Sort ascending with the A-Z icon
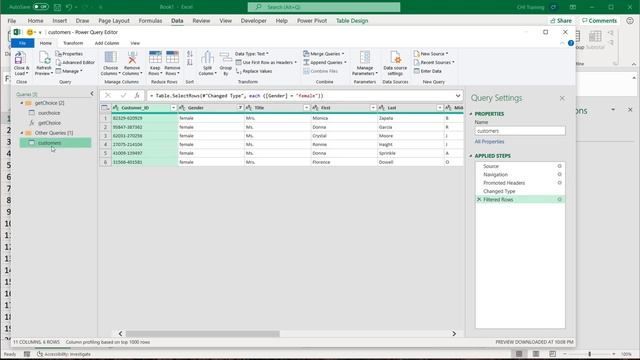 190,54
